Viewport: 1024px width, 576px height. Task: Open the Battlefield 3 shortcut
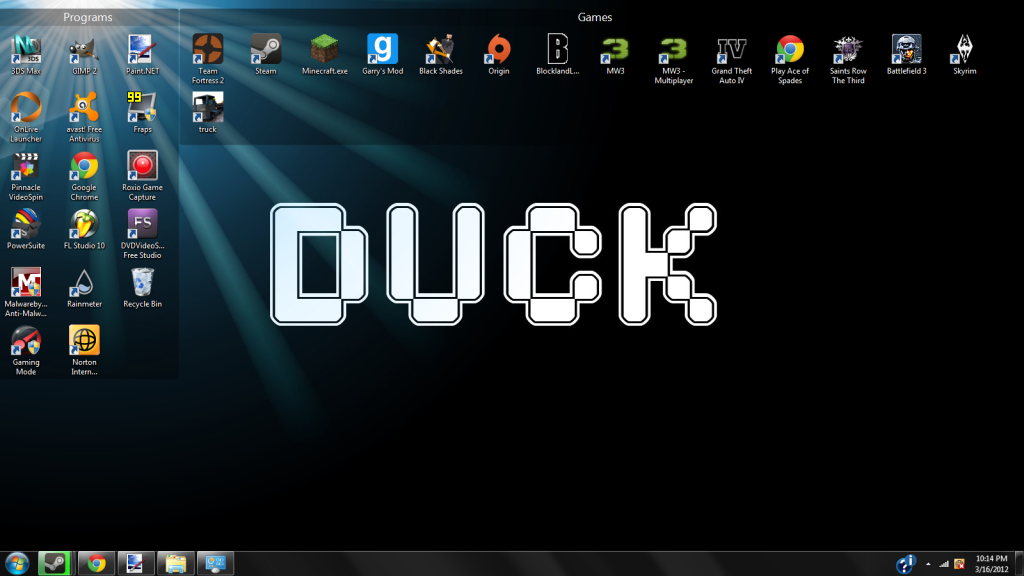(x=906, y=50)
